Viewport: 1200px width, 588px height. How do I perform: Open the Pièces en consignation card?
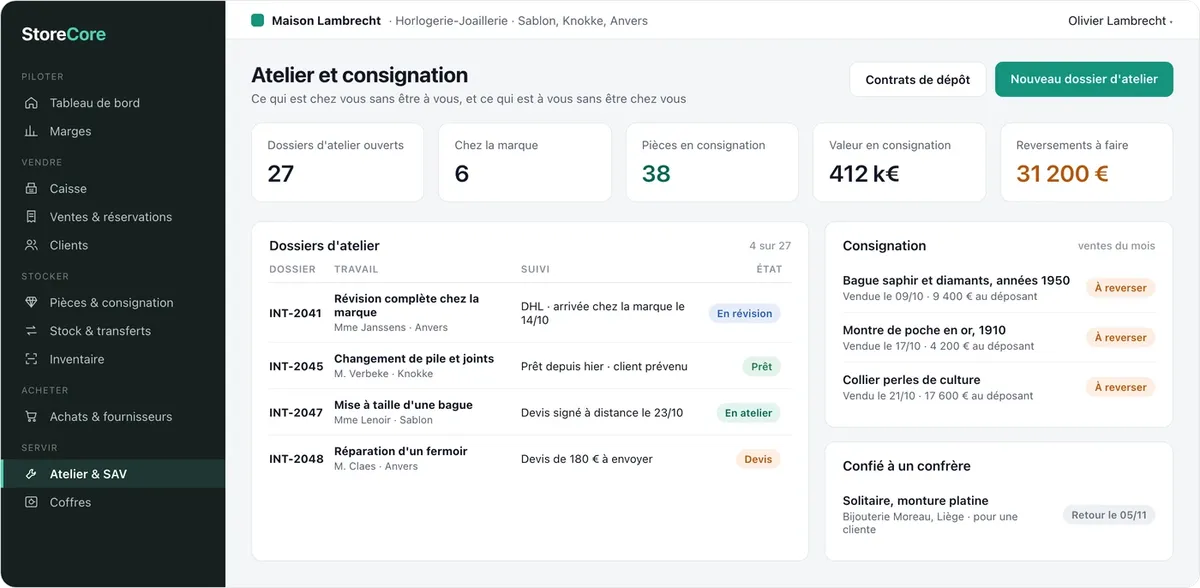(712, 162)
